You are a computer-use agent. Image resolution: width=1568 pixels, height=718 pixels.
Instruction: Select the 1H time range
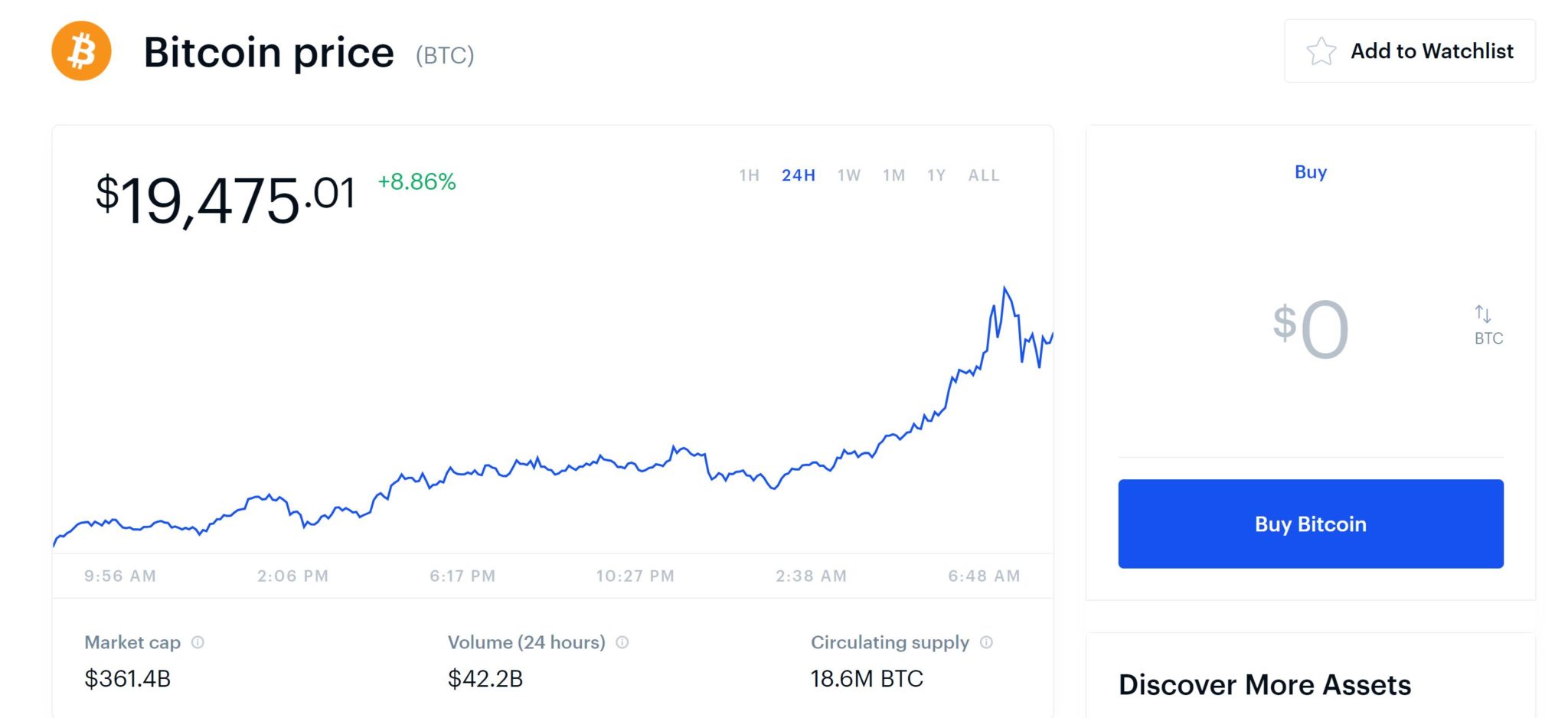749,175
